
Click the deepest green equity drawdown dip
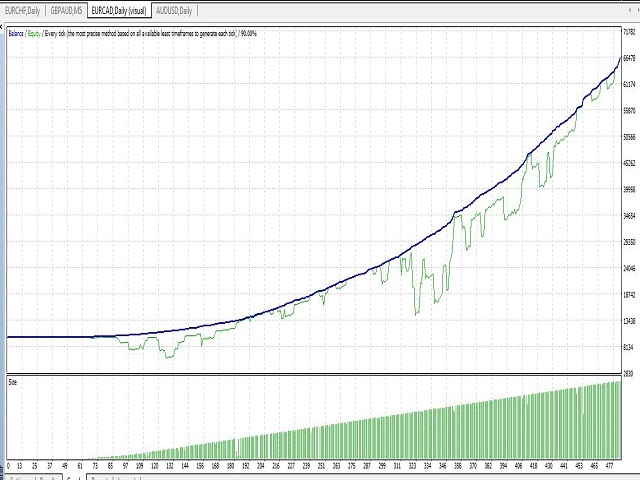[x=417, y=313]
